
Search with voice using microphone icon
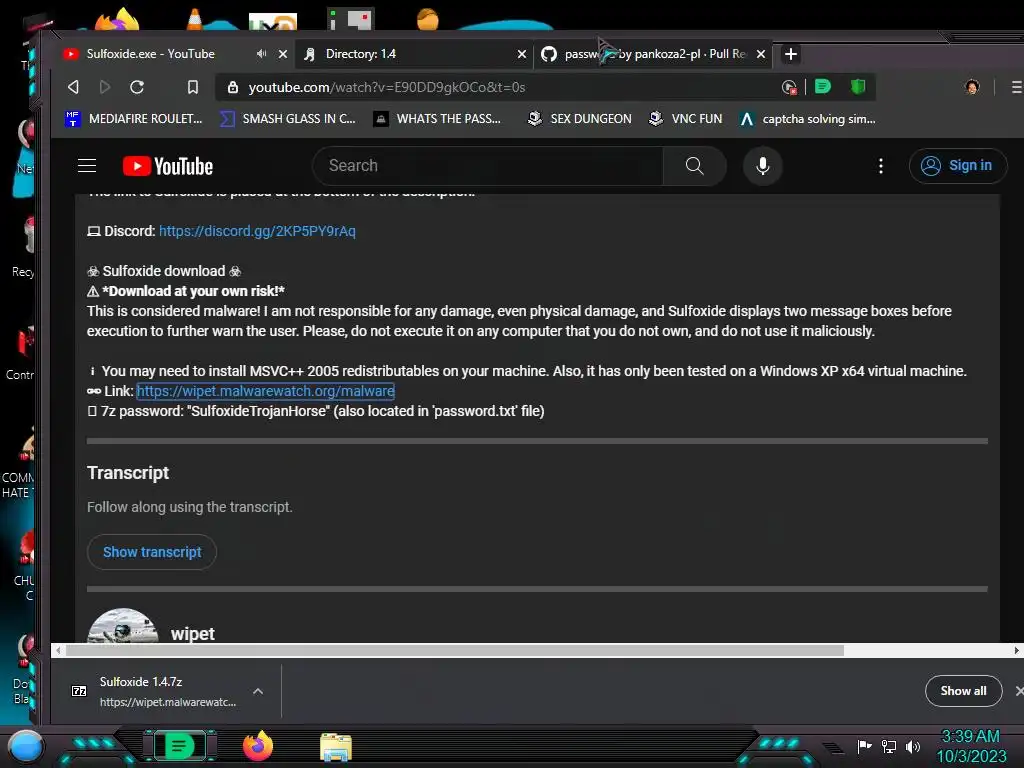point(762,166)
